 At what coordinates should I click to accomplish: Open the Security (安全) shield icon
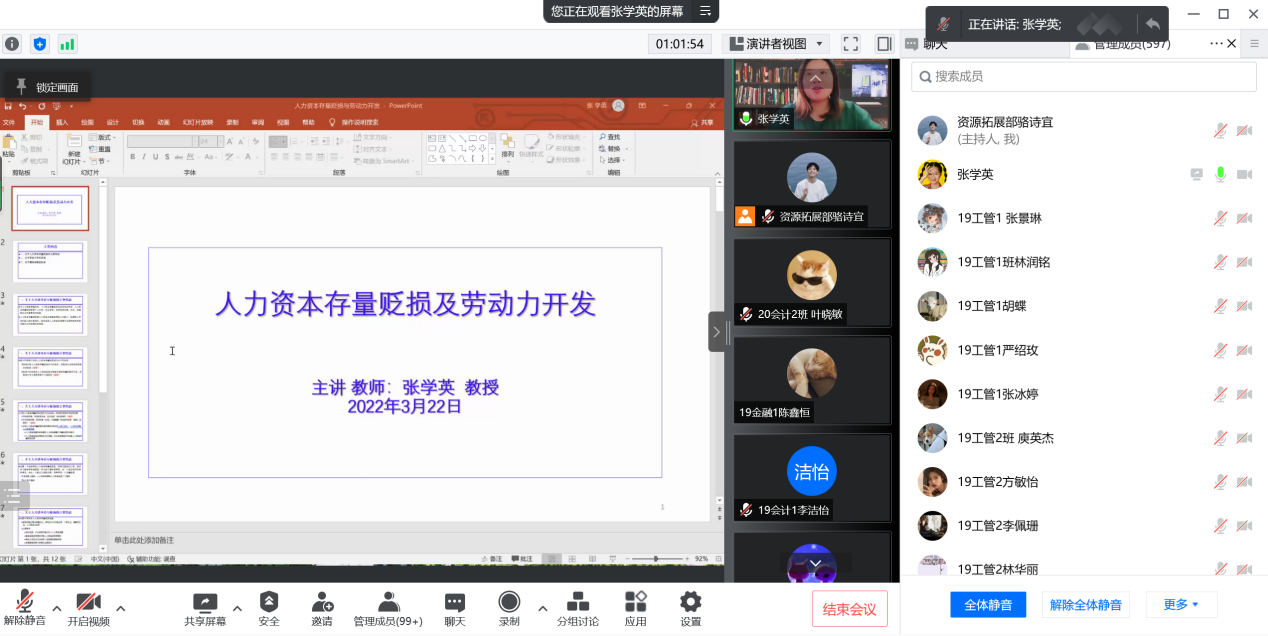269,602
